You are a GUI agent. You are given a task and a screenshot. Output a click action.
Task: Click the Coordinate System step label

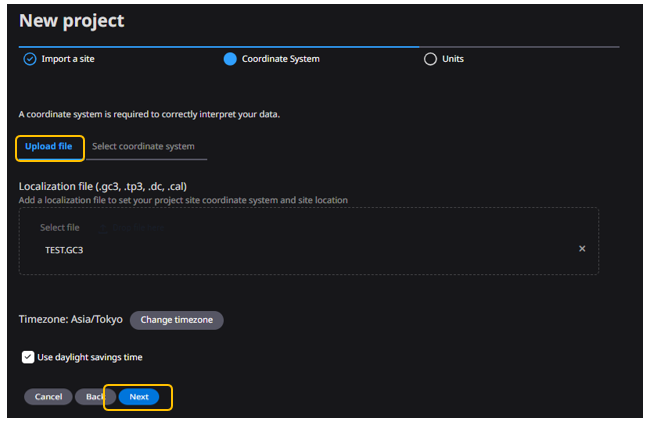click(280, 59)
